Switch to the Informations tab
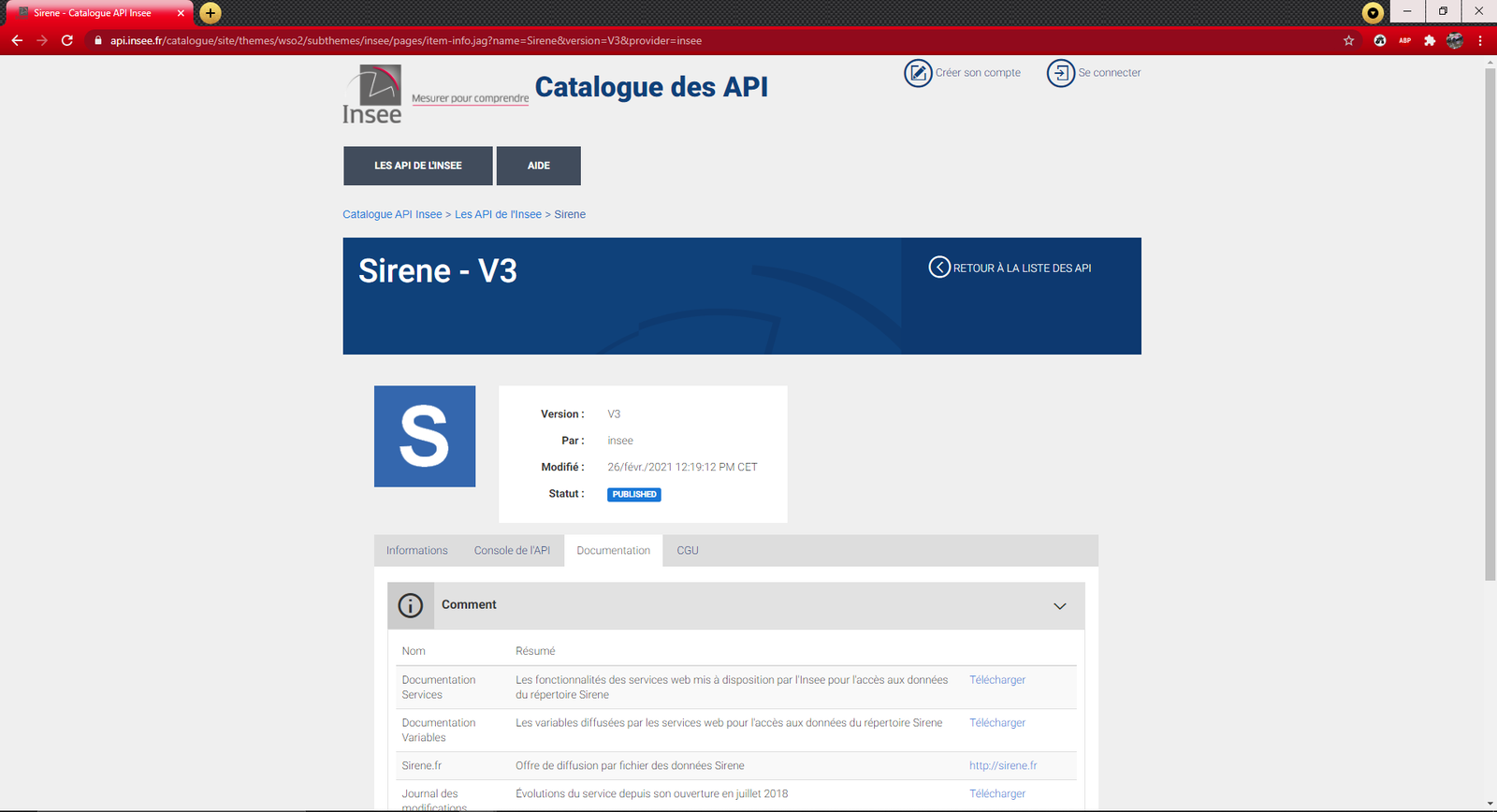Viewport: 1497px width, 812px height. [417, 551]
